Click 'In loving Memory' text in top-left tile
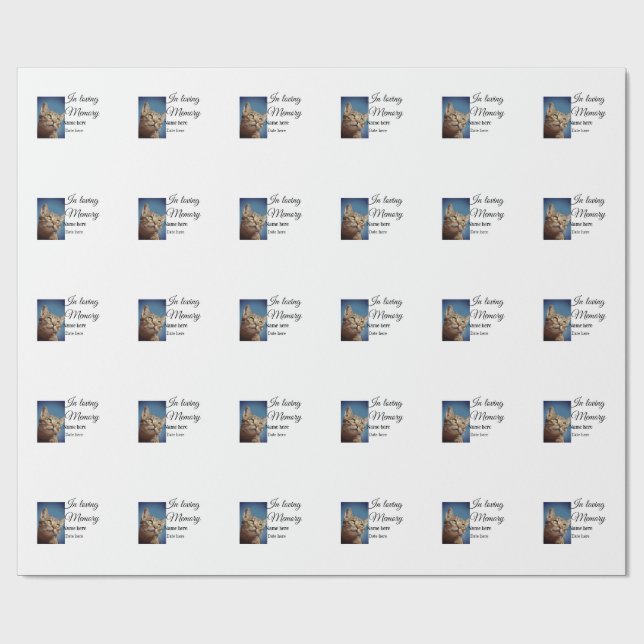This screenshot has height=644, width=644. click(83, 108)
